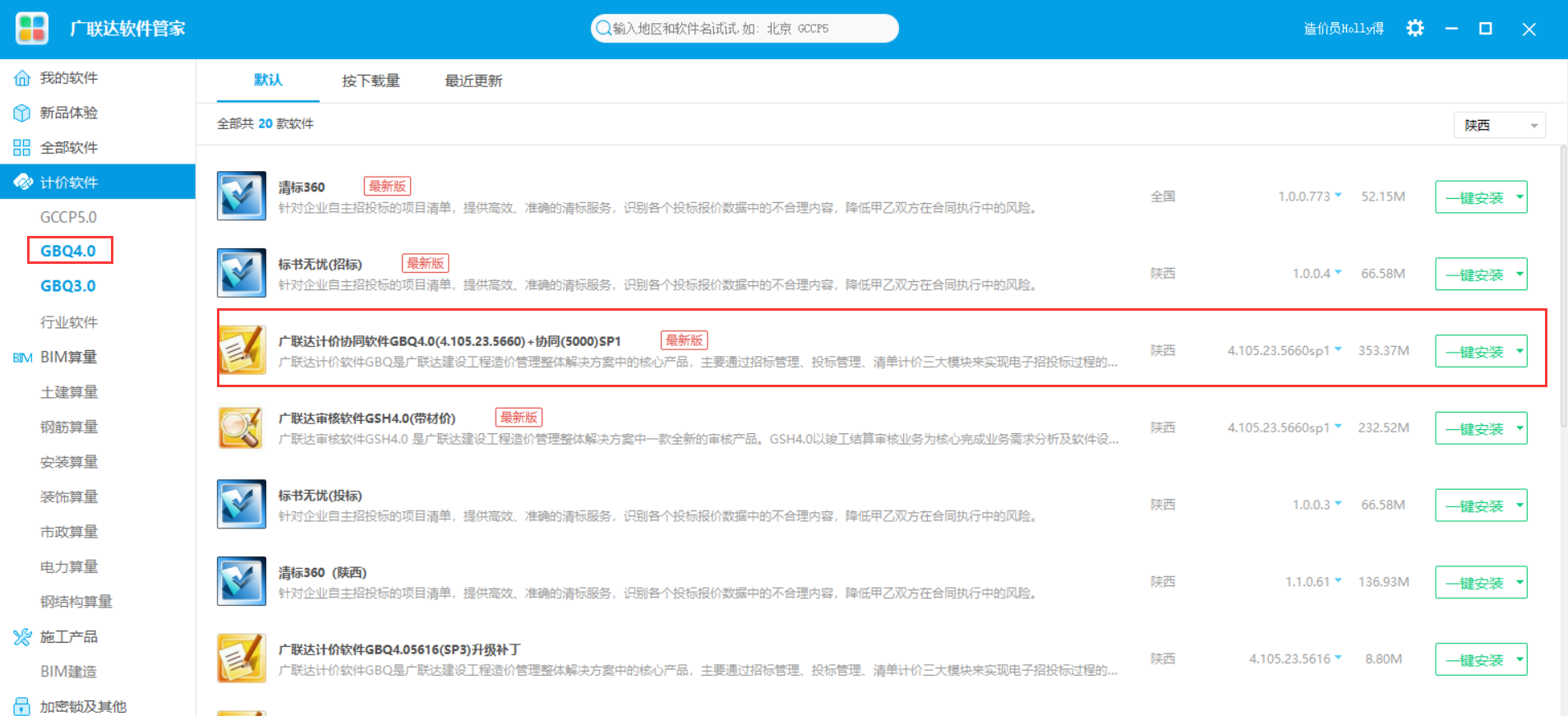Expand version list 4.105.23.5616
The image size is (1568, 716).
click(1338, 658)
